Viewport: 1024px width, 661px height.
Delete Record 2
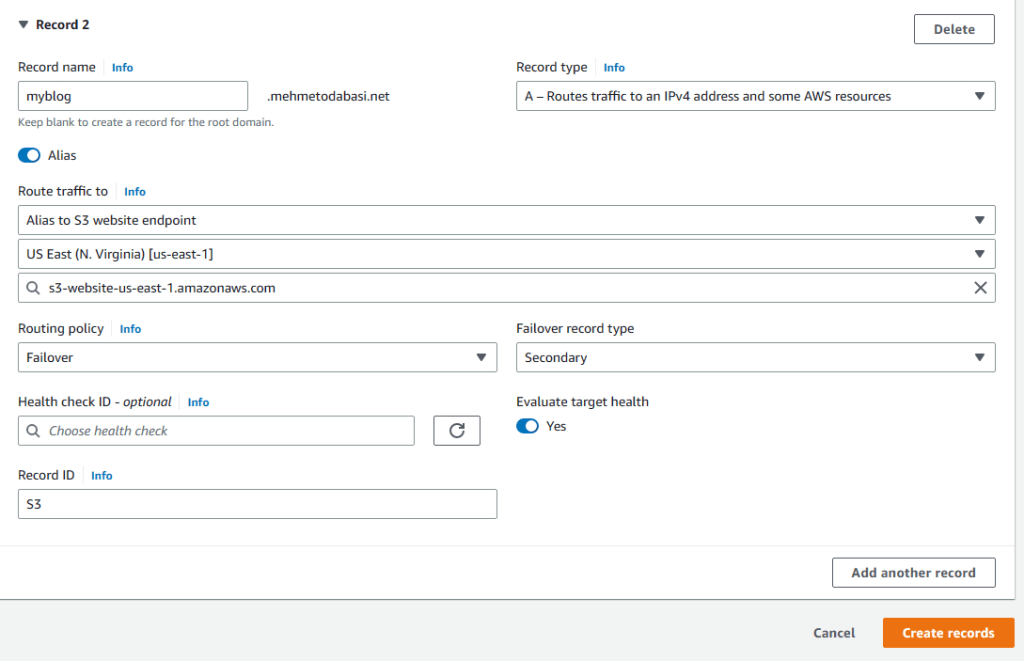[953, 29]
